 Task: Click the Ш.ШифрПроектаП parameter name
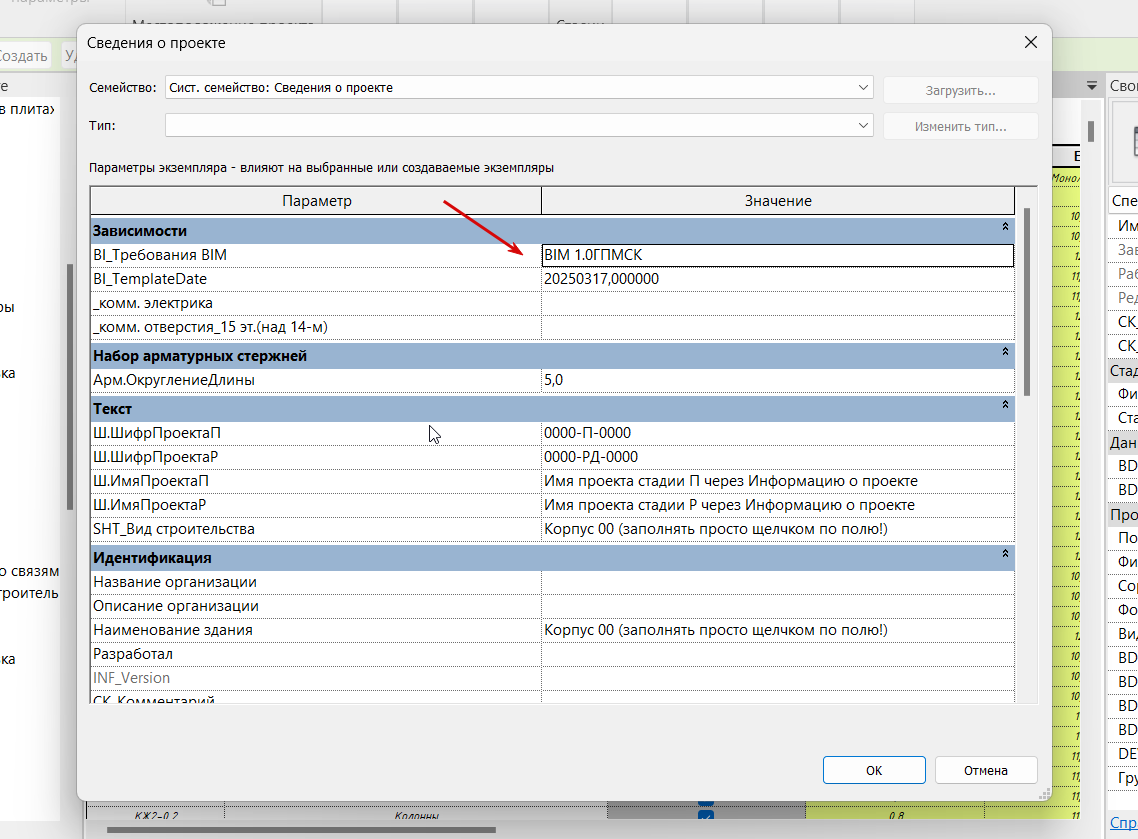coord(157,433)
